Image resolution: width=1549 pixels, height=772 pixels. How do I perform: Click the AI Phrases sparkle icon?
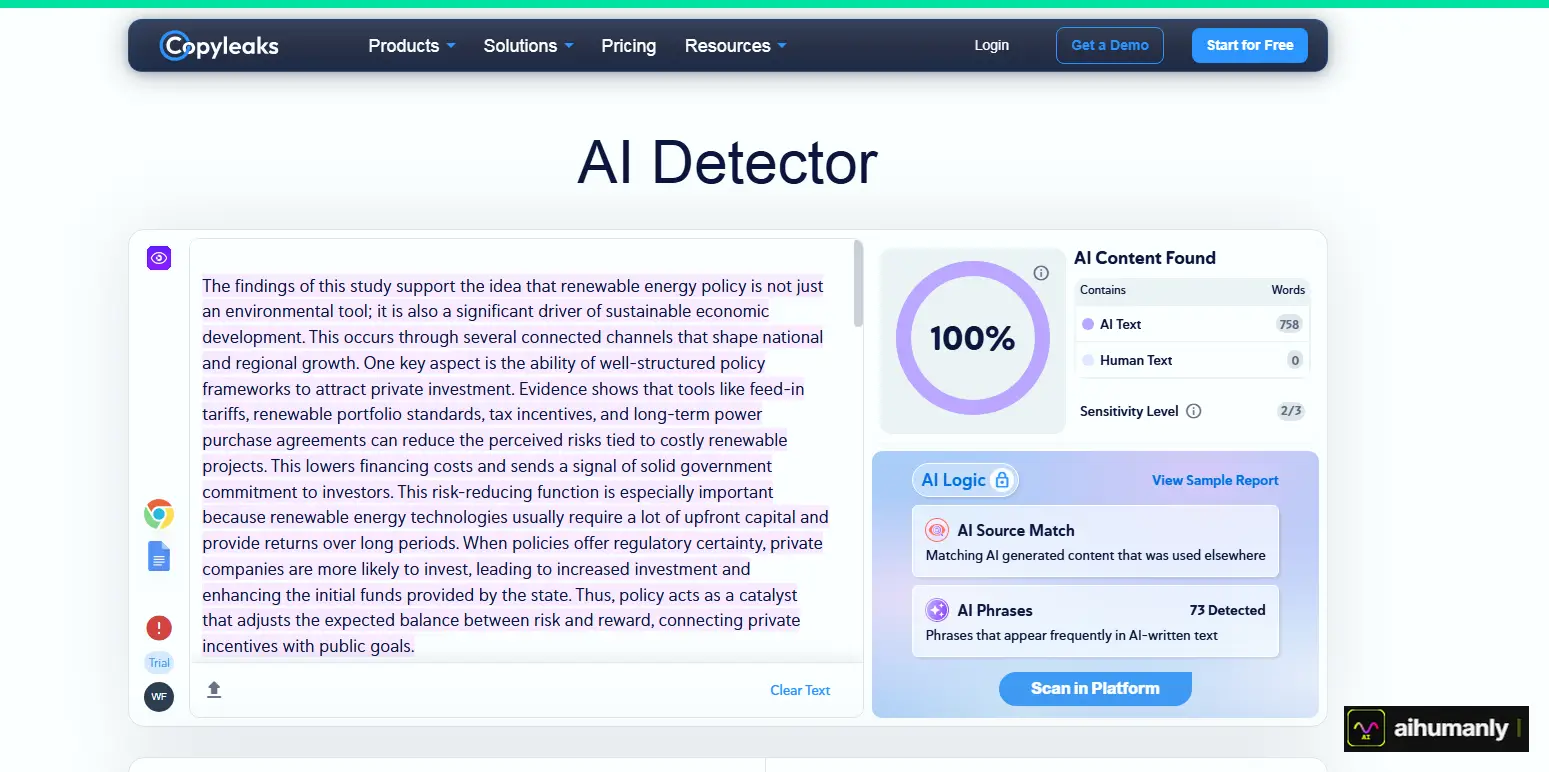937,610
